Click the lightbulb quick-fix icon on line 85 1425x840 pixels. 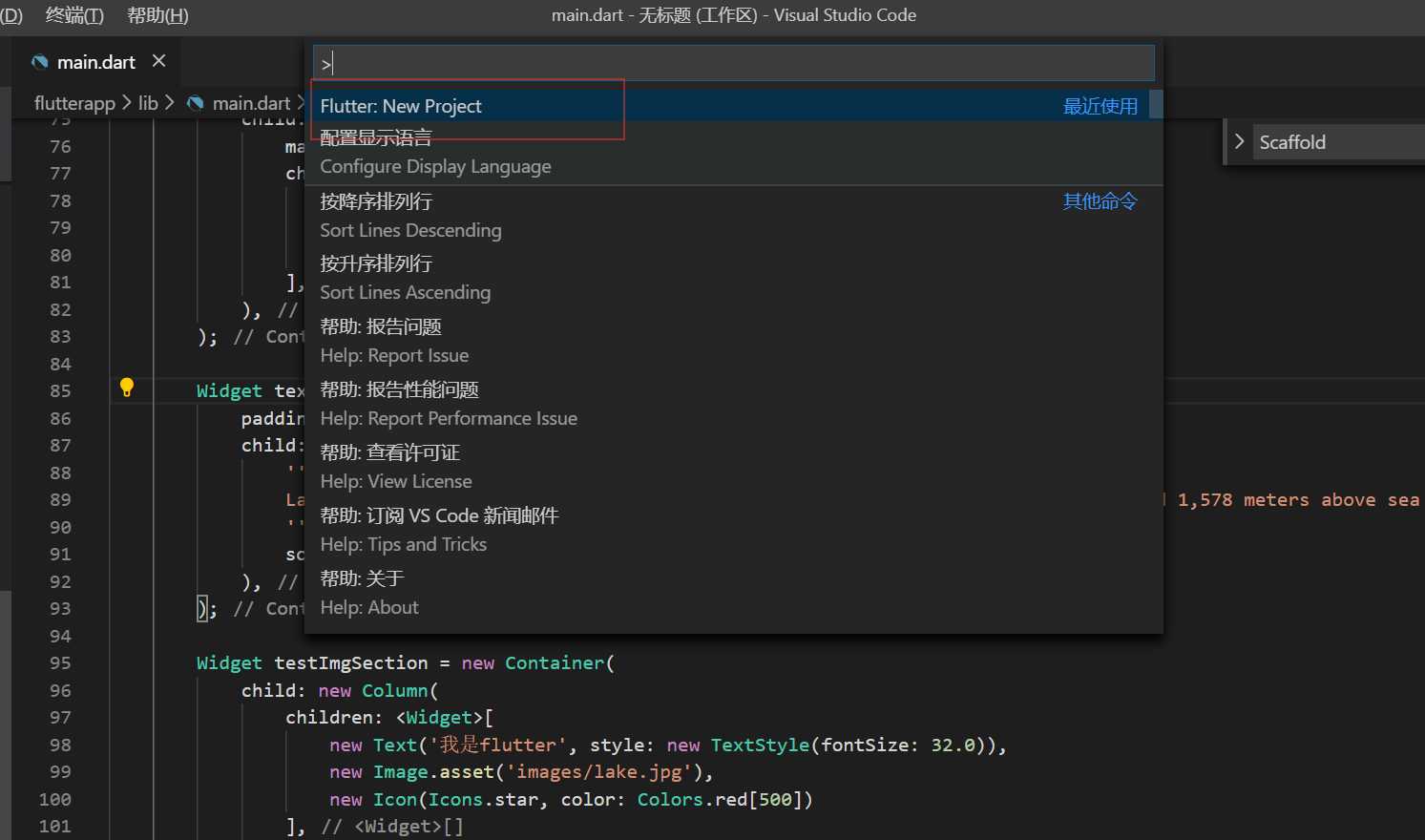[126, 388]
